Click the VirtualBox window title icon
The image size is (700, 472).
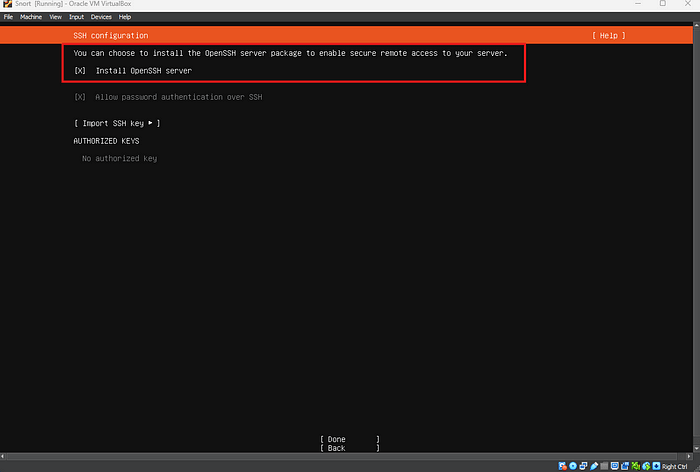[7, 4]
